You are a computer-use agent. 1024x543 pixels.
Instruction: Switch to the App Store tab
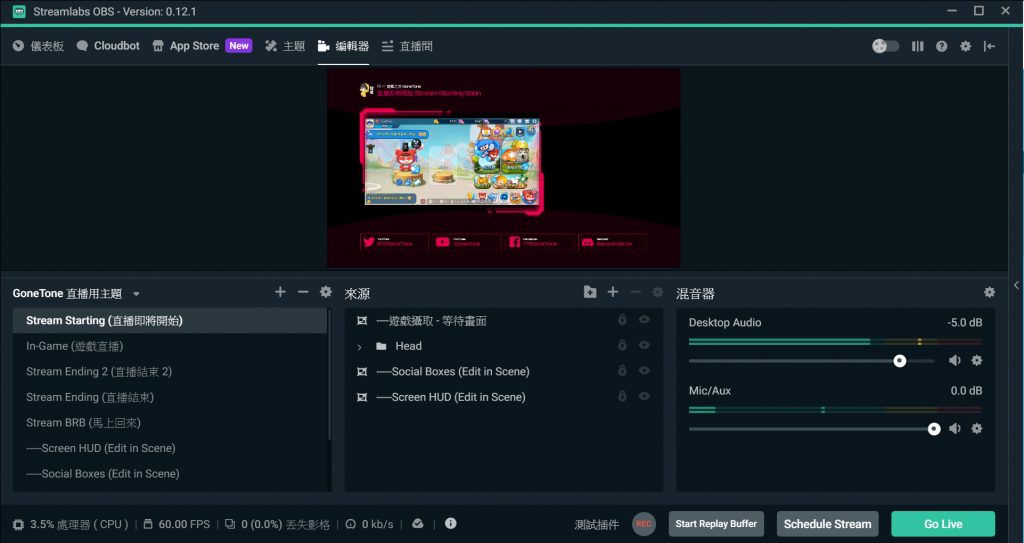coord(193,46)
